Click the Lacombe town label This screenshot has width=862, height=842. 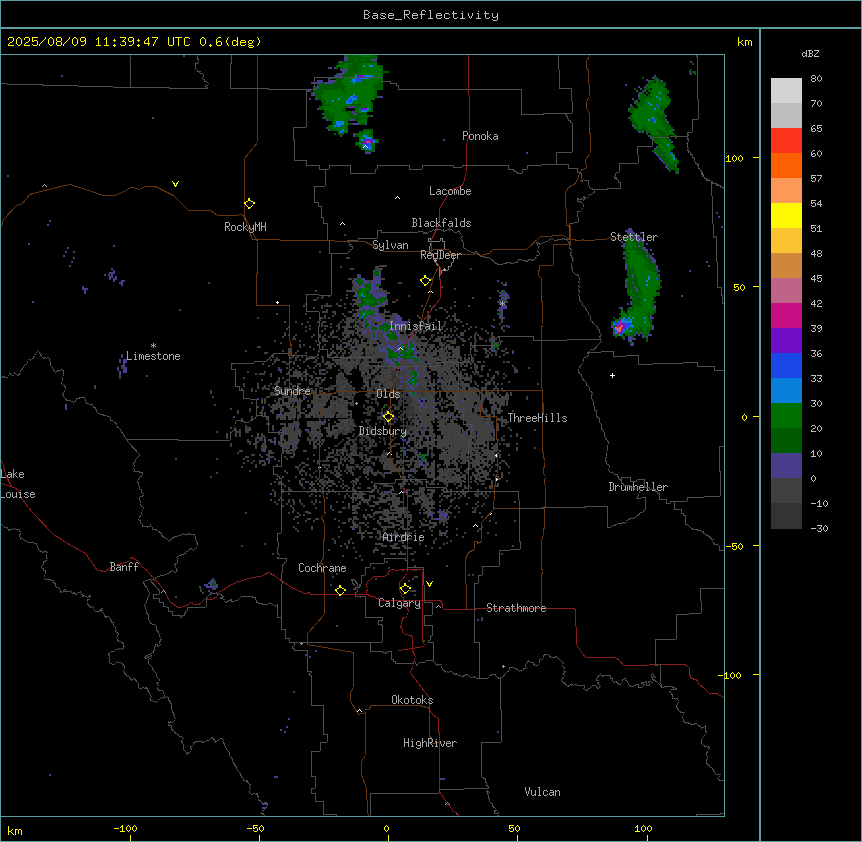(450, 191)
